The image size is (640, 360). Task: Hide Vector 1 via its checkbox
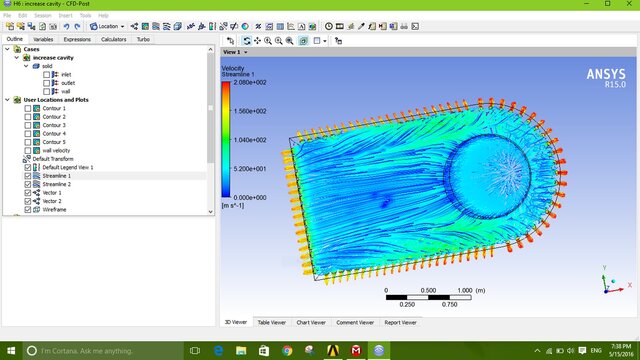28,193
